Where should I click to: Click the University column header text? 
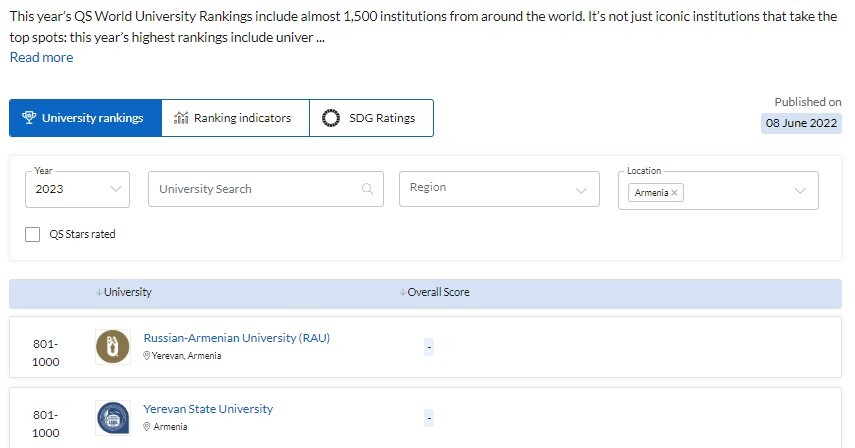[128, 292]
